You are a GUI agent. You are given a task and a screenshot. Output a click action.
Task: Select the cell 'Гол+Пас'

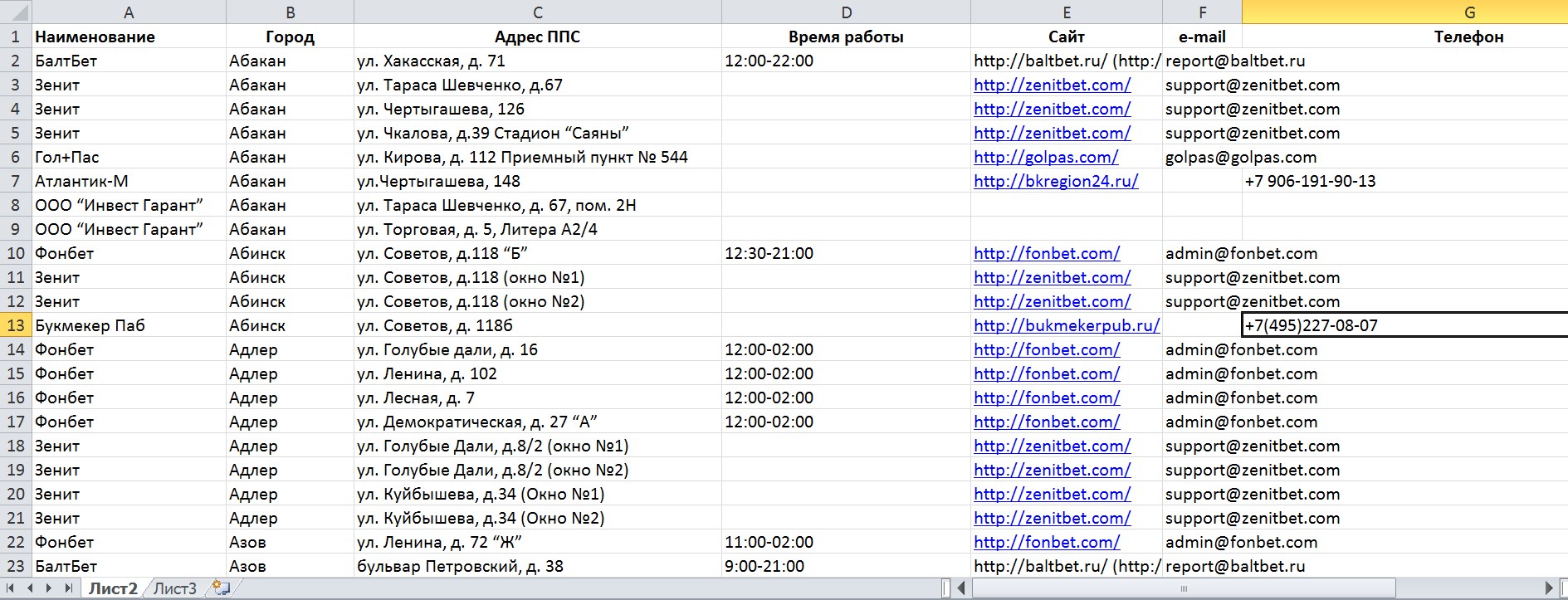pyautogui.click(x=129, y=157)
